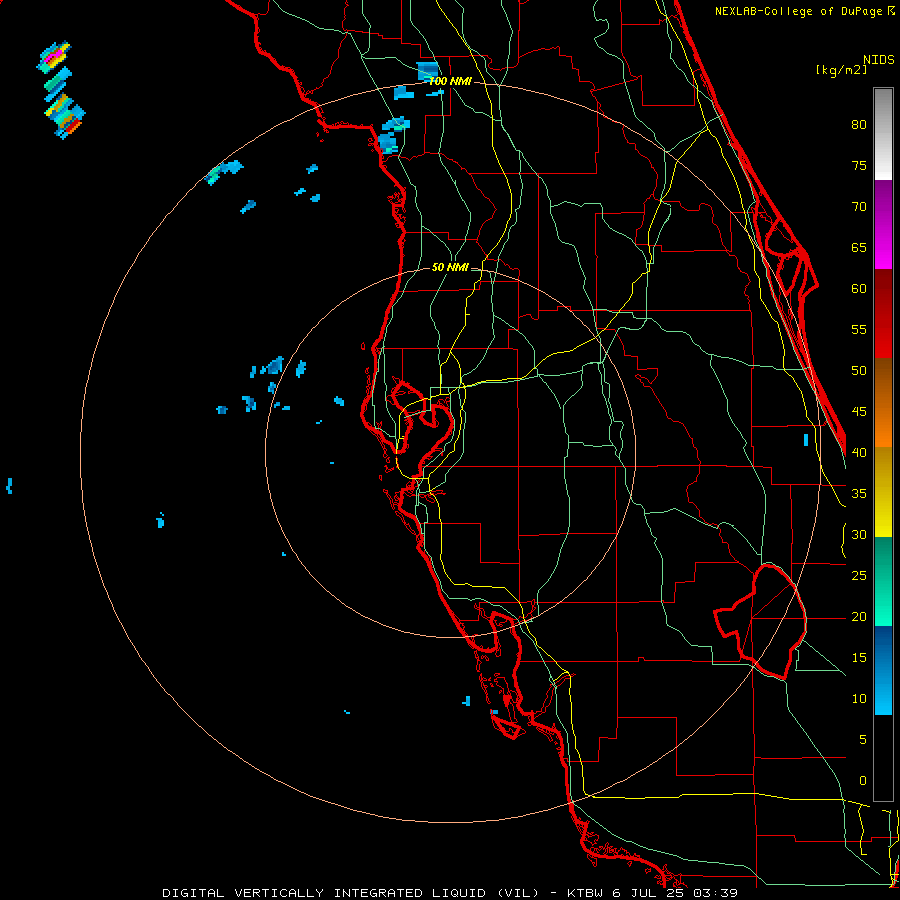Pick the brown-orange segment of the color bar
This screenshot has height=900, width=900.
[x=883, y=402]
